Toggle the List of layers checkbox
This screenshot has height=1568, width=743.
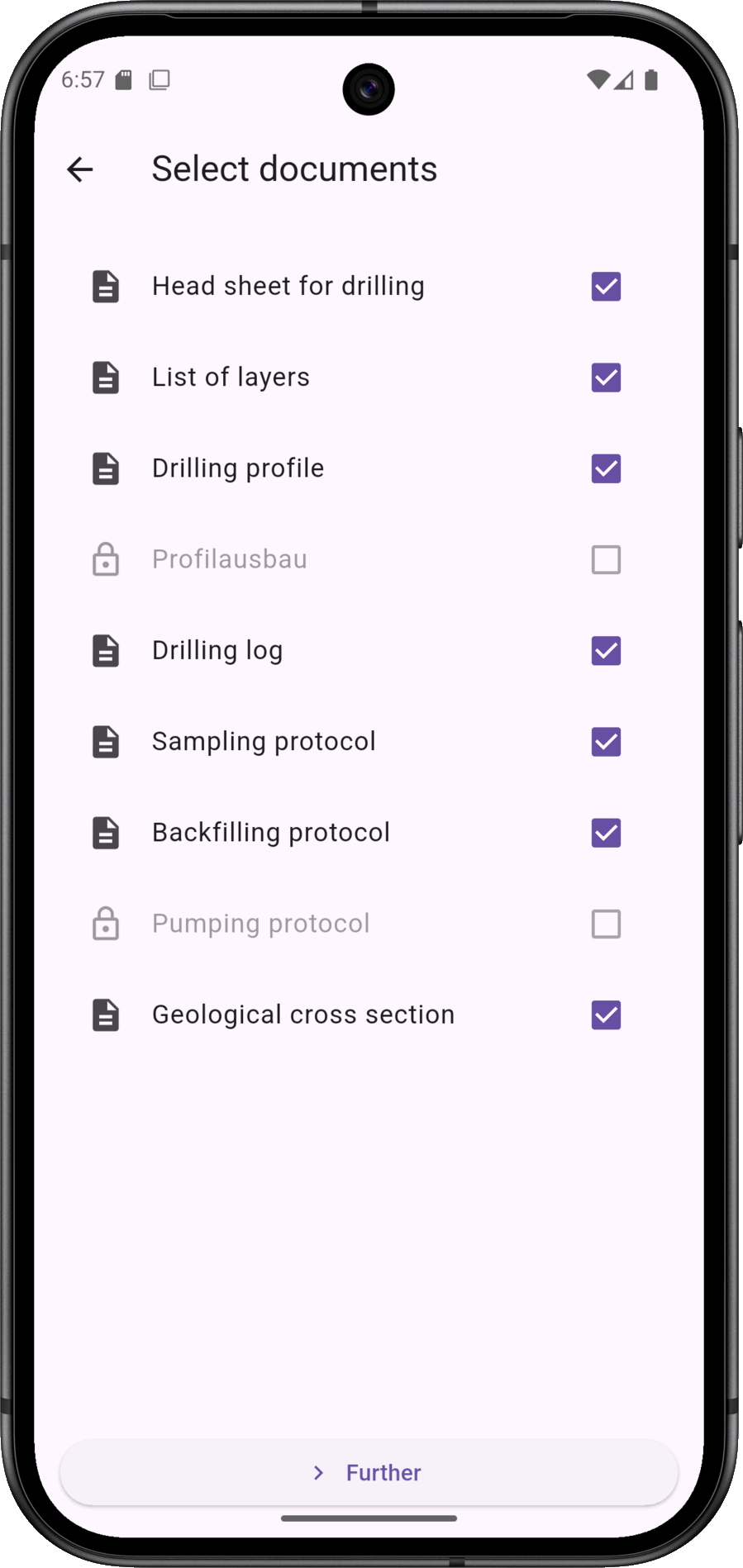606,378
